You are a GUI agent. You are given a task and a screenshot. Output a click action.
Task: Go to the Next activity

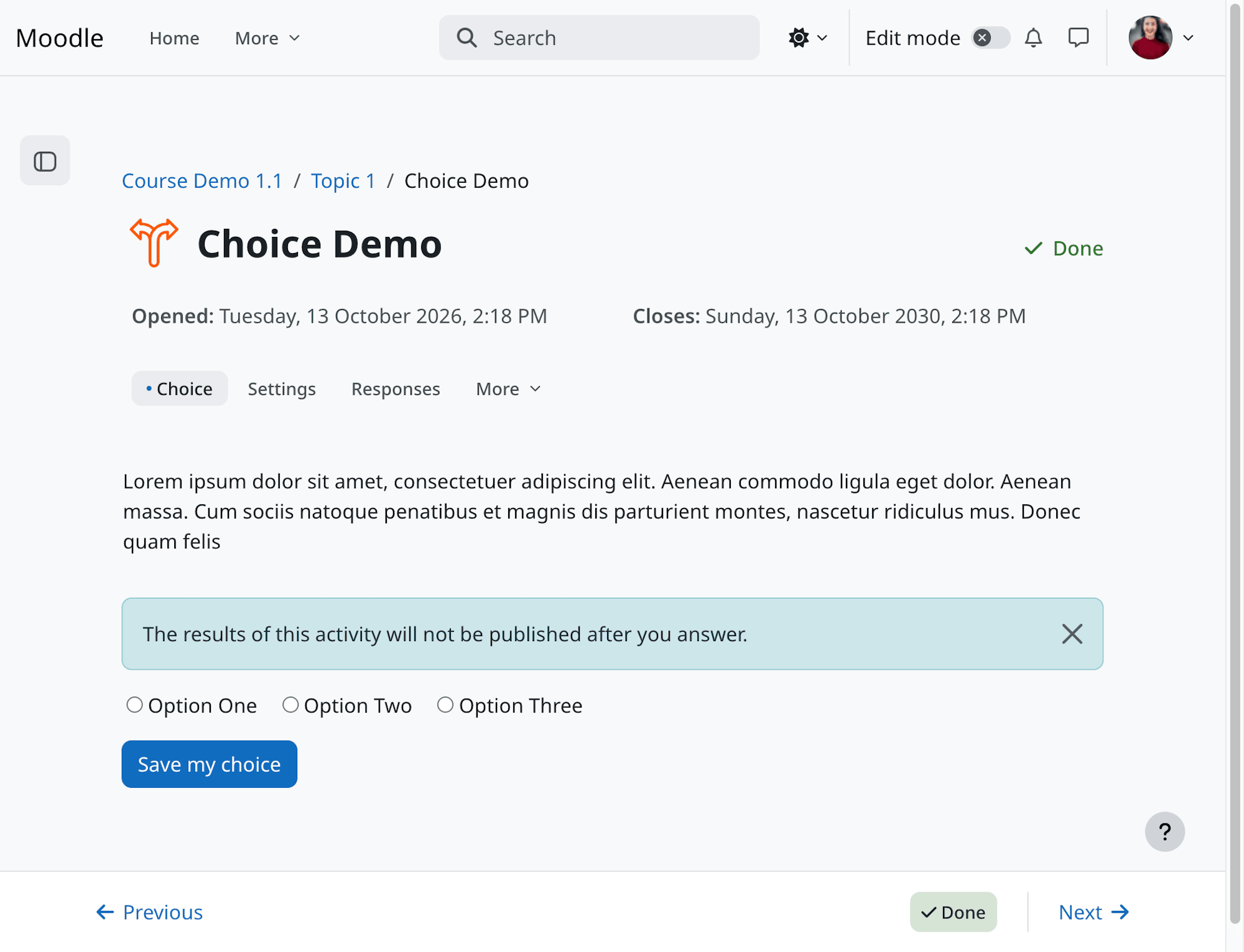1093,912
